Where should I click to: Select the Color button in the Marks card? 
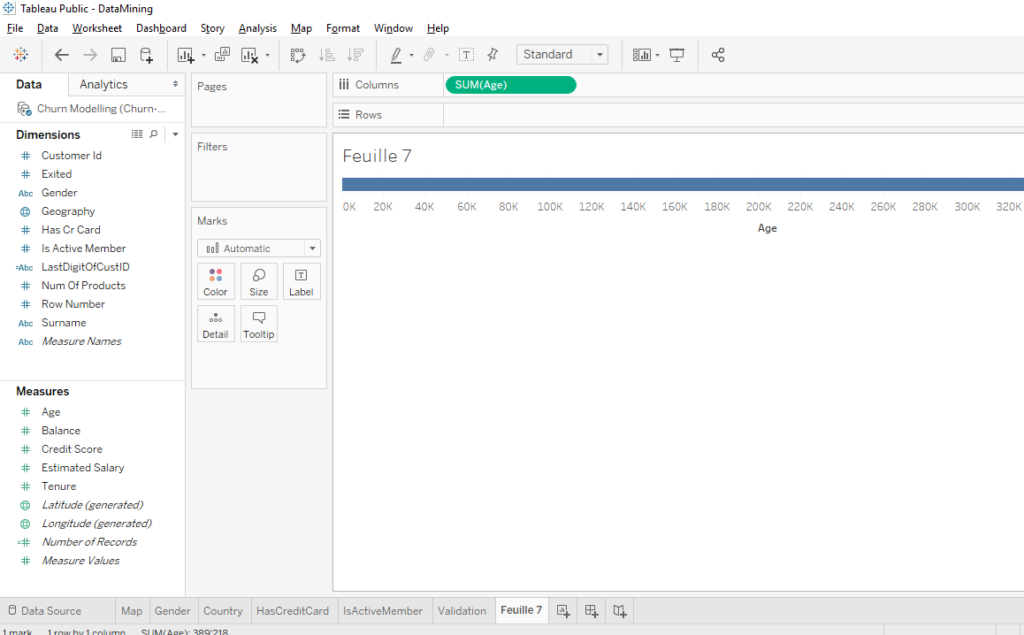point(215,280)
